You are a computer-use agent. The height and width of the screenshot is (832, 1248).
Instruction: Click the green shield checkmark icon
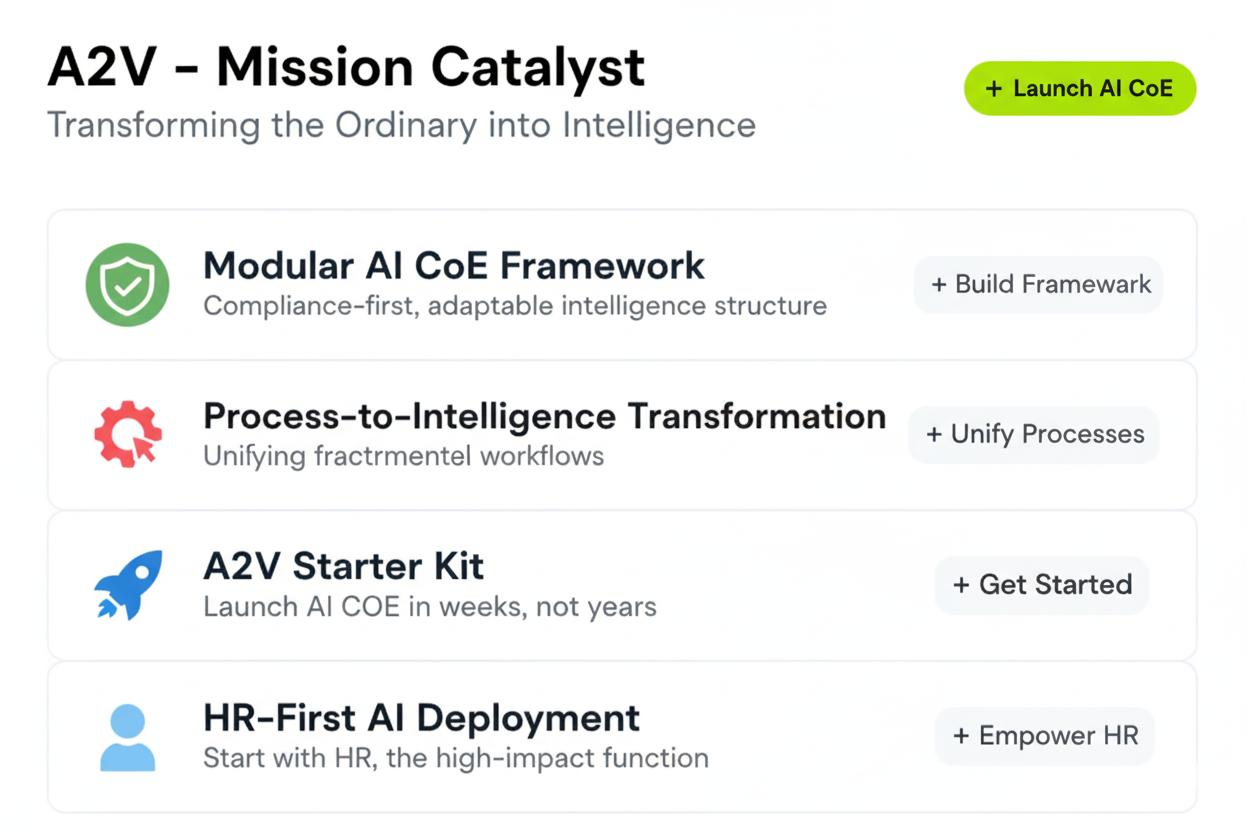127,285
